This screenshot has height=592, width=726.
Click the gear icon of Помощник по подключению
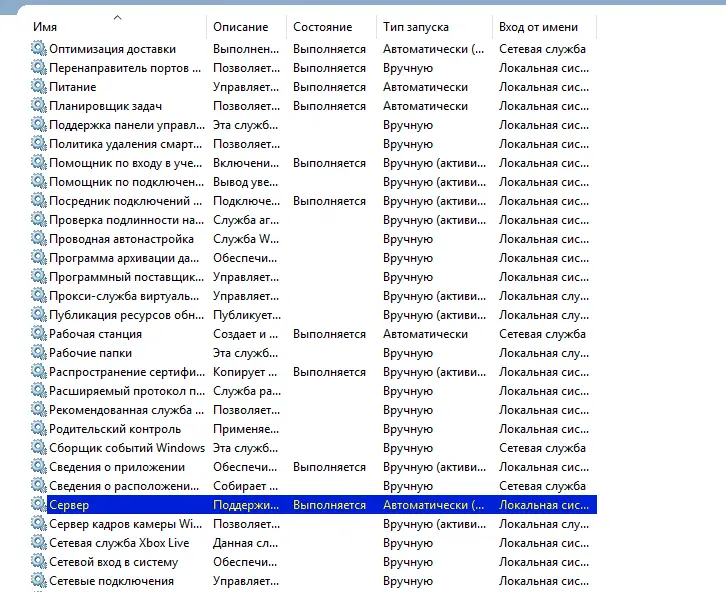[39, 181]
